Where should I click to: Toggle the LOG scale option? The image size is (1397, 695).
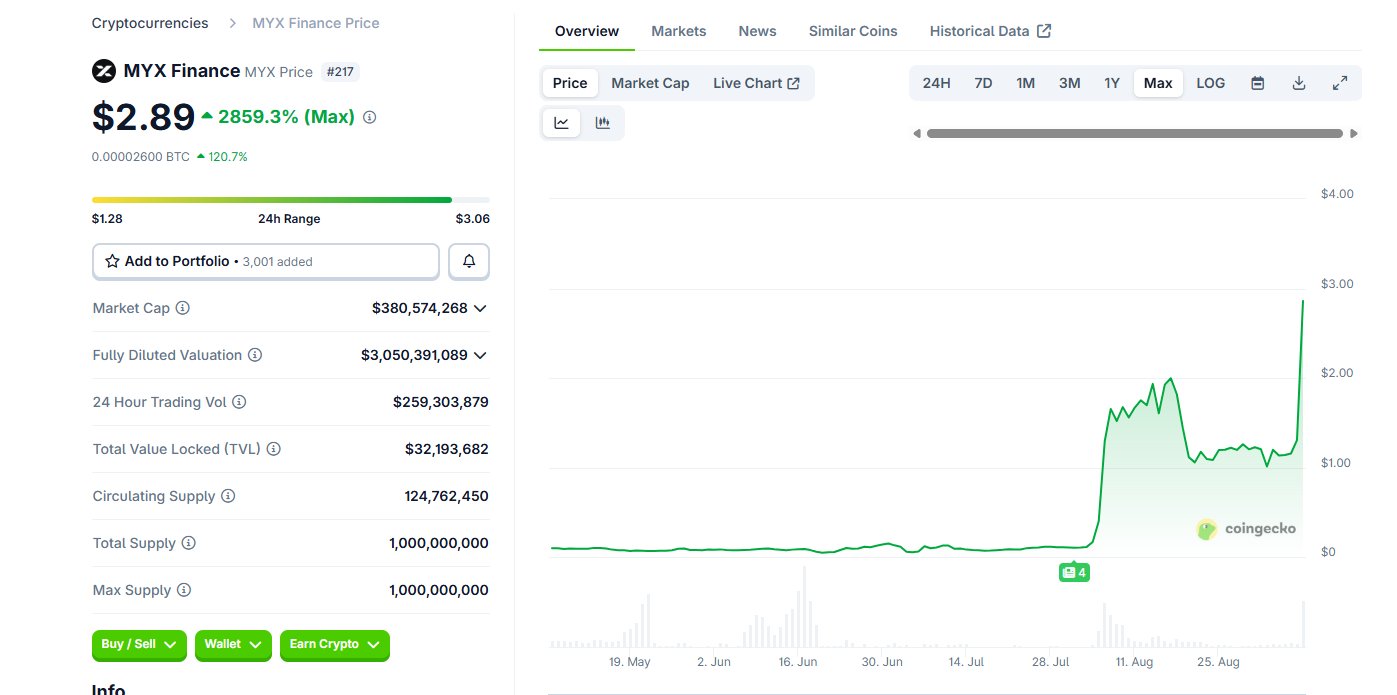[1210, 83]
